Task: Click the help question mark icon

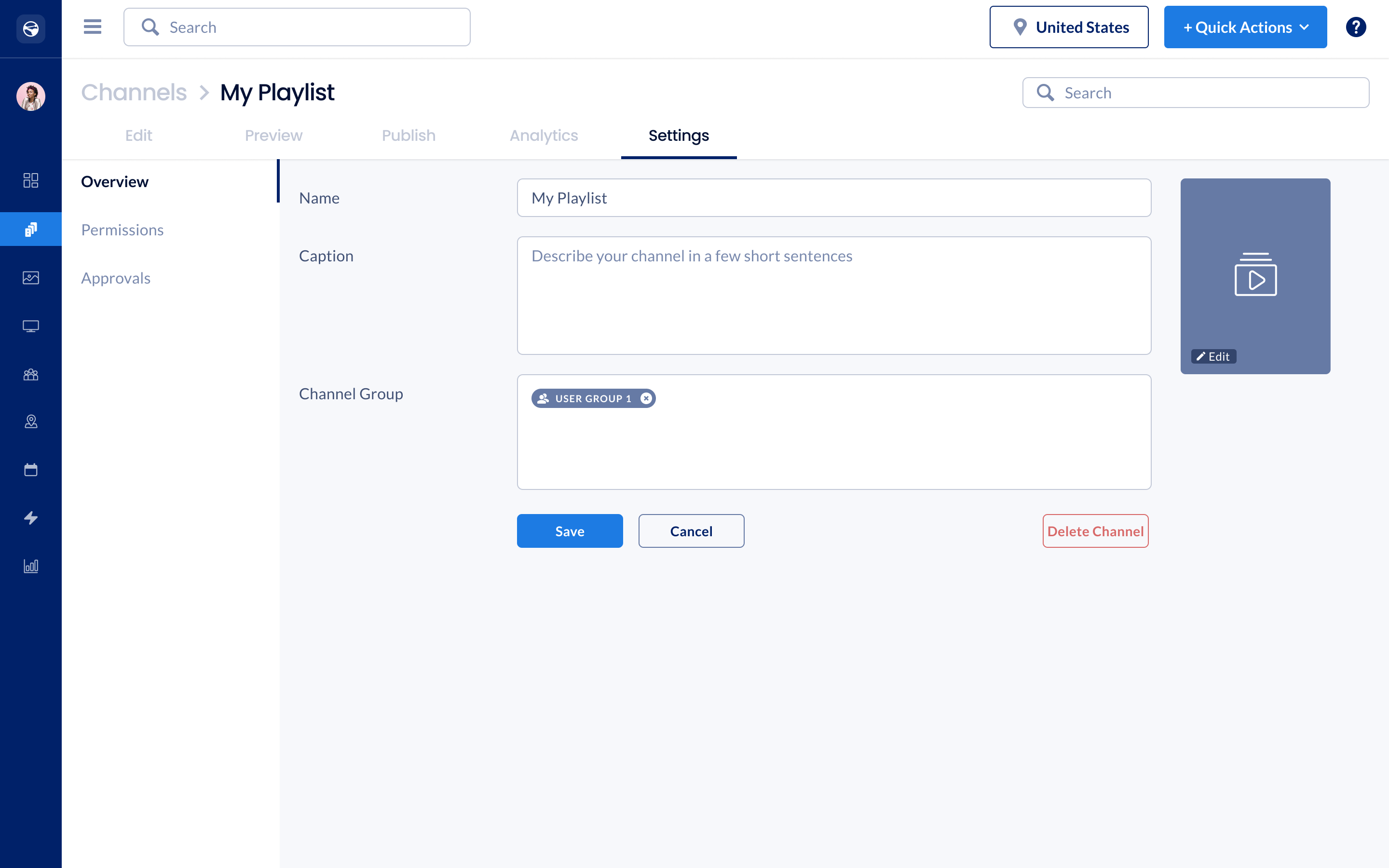Action: pos(1355,27)
